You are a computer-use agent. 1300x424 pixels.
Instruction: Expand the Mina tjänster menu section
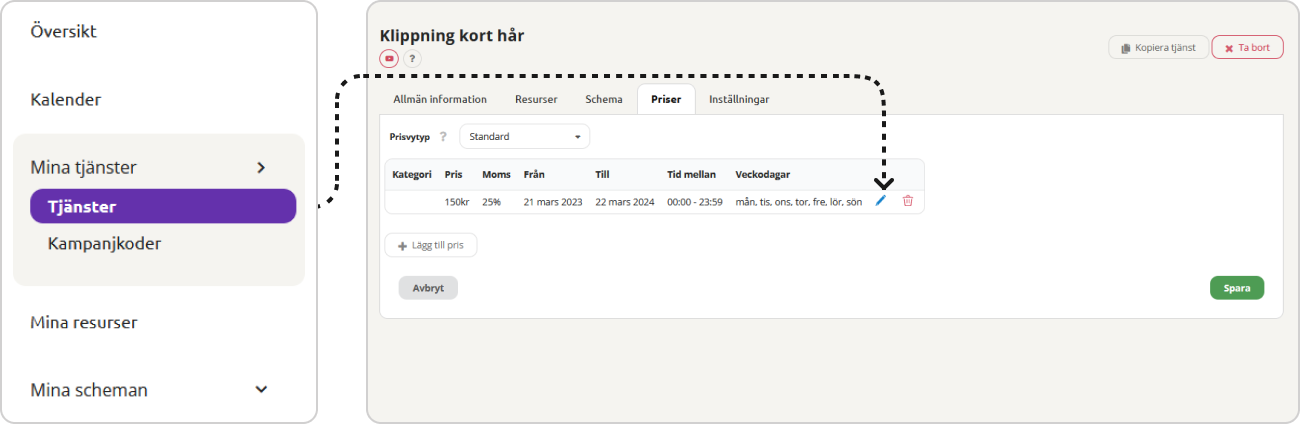click(261, 168)
